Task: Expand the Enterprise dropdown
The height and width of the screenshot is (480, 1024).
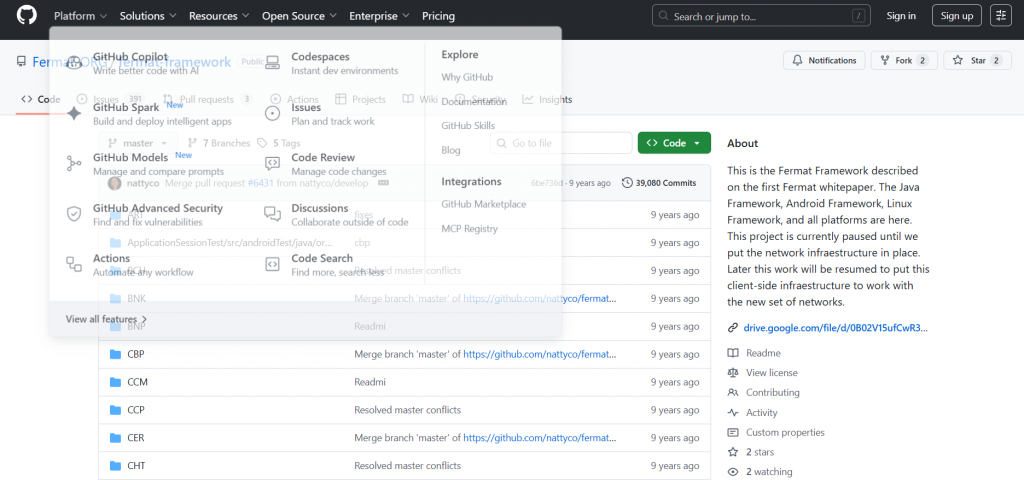Action: tap(379, 16)
